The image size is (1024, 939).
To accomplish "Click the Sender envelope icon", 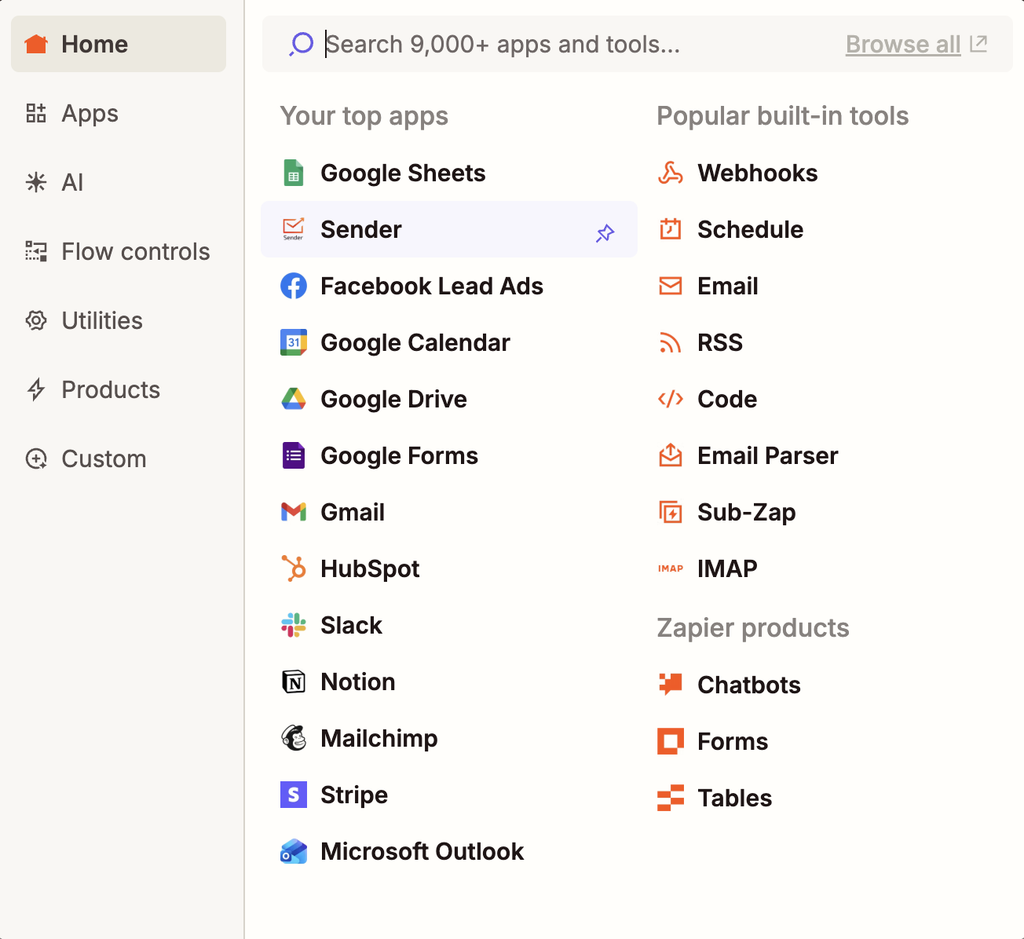I will coord(293,229).
